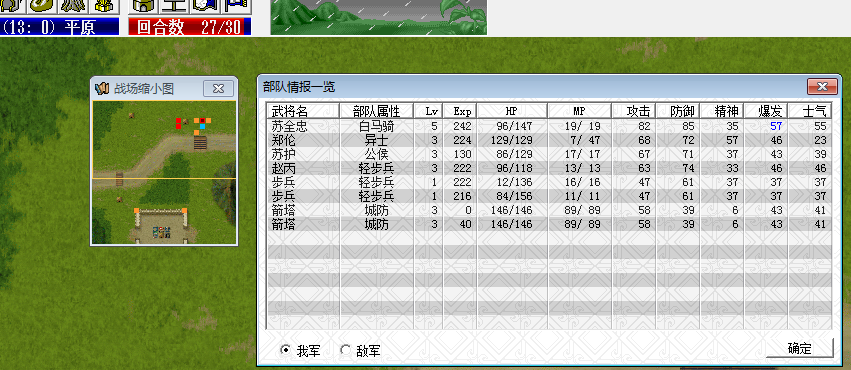Close the 部队情报一览 dialog

tap(822, 87)
